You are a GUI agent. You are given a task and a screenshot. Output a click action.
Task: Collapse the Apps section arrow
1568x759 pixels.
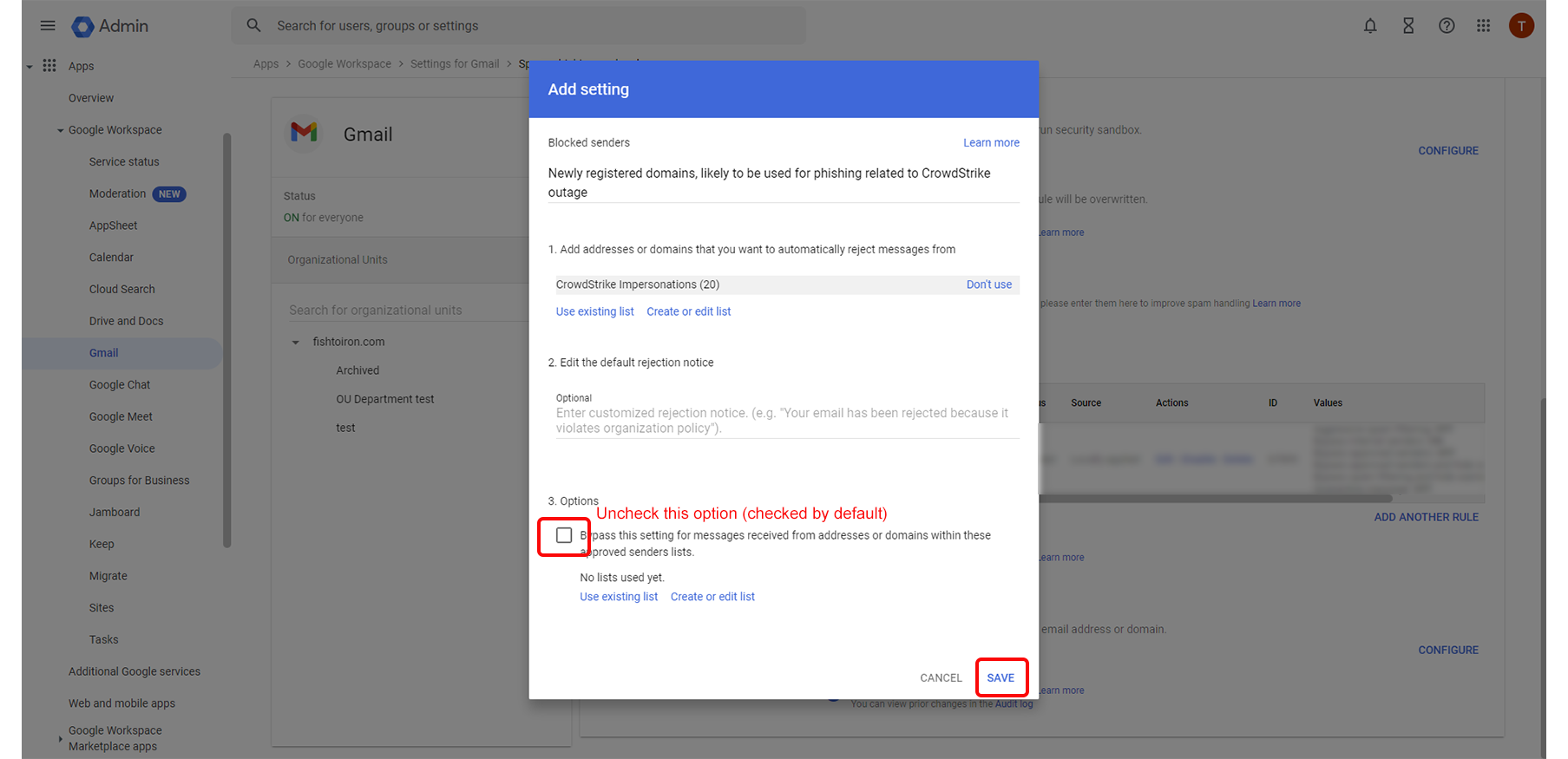point(30,67)
